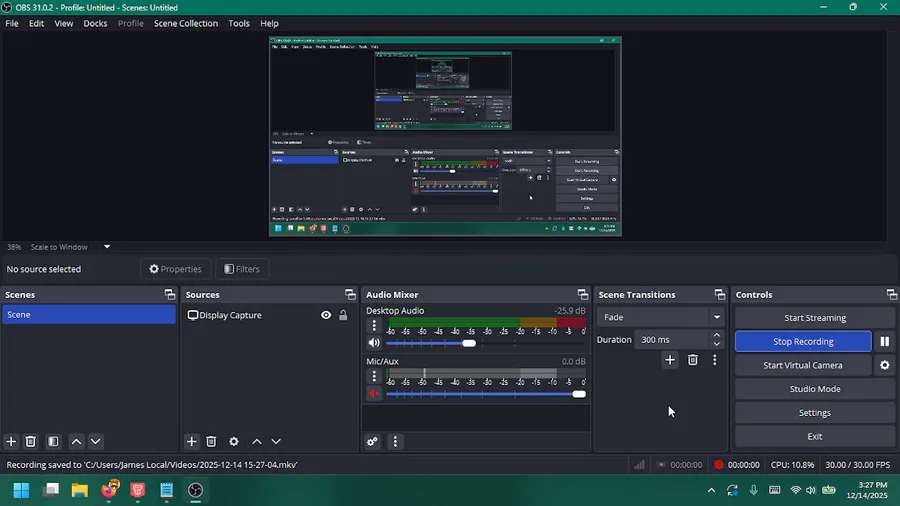900x506 pixels.
Task: Select the Scene item in Scenes list
Action: click(x=89, y=314)
